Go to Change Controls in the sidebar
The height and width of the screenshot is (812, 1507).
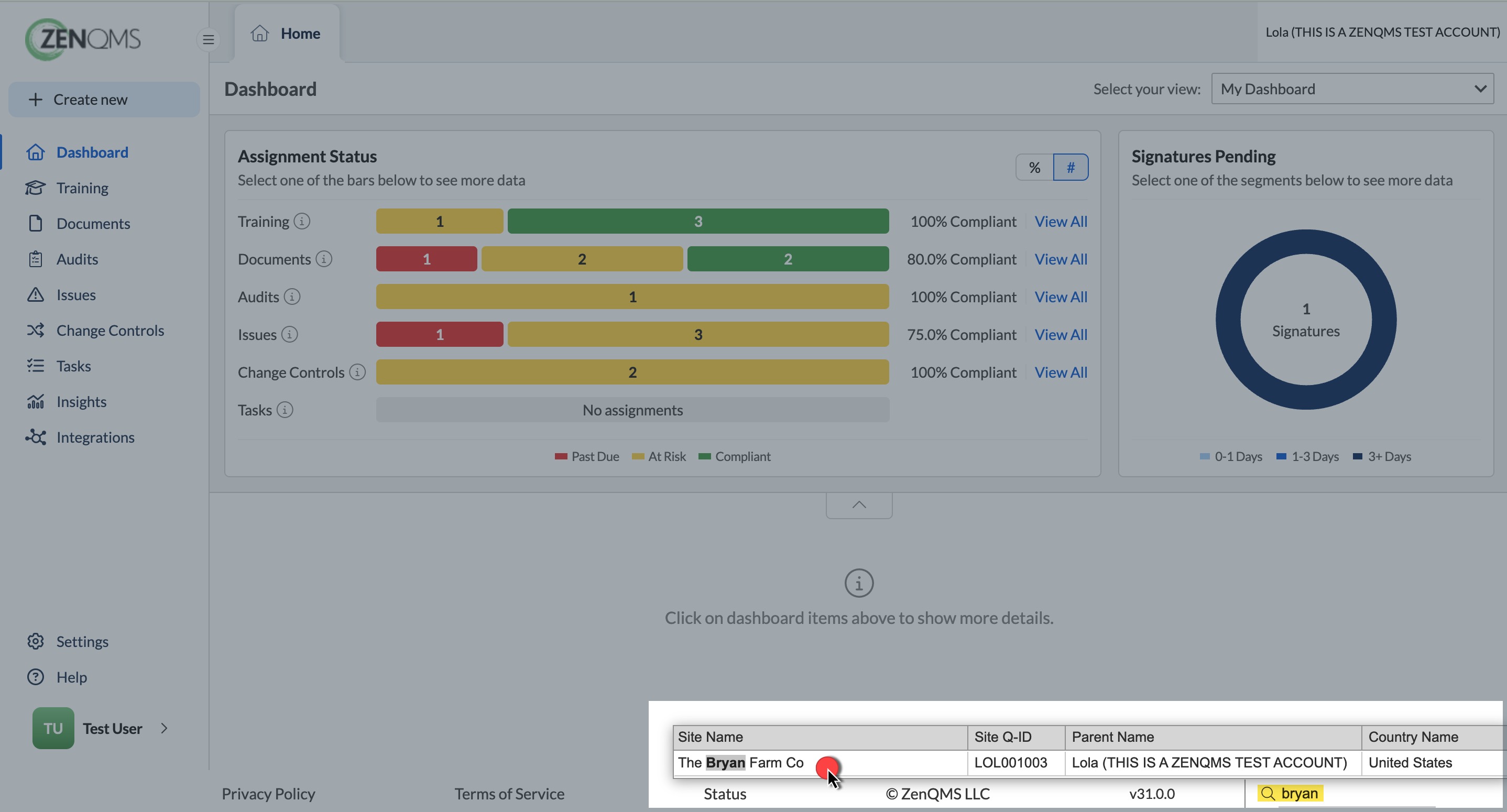[110, 331]
